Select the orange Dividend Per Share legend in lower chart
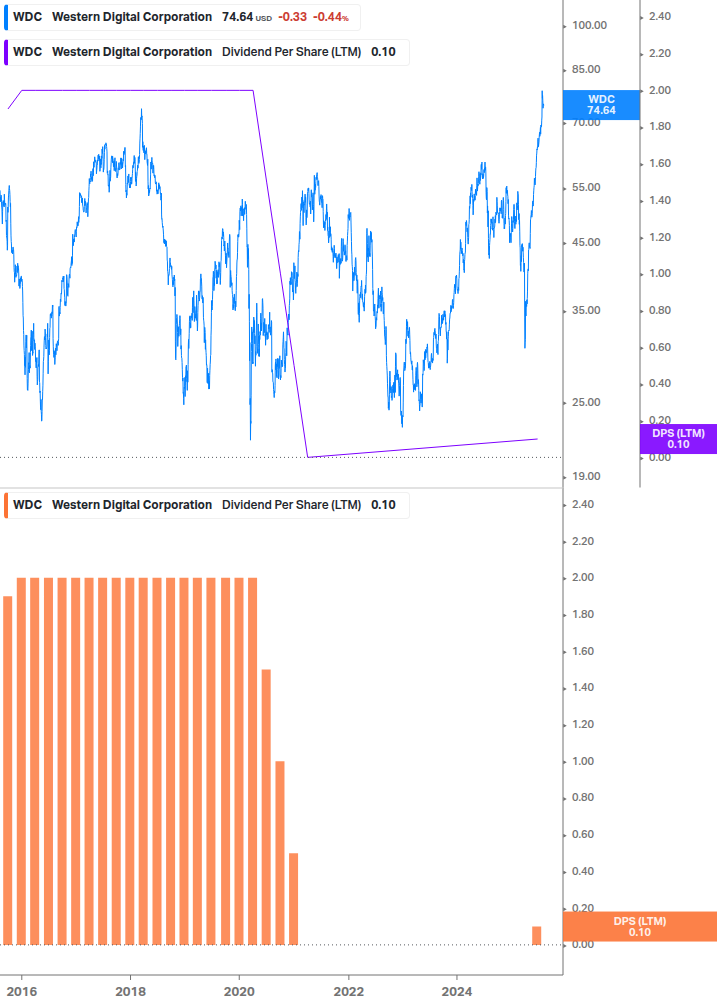Viewport: 717px width, 1005px height. point(206,505)
